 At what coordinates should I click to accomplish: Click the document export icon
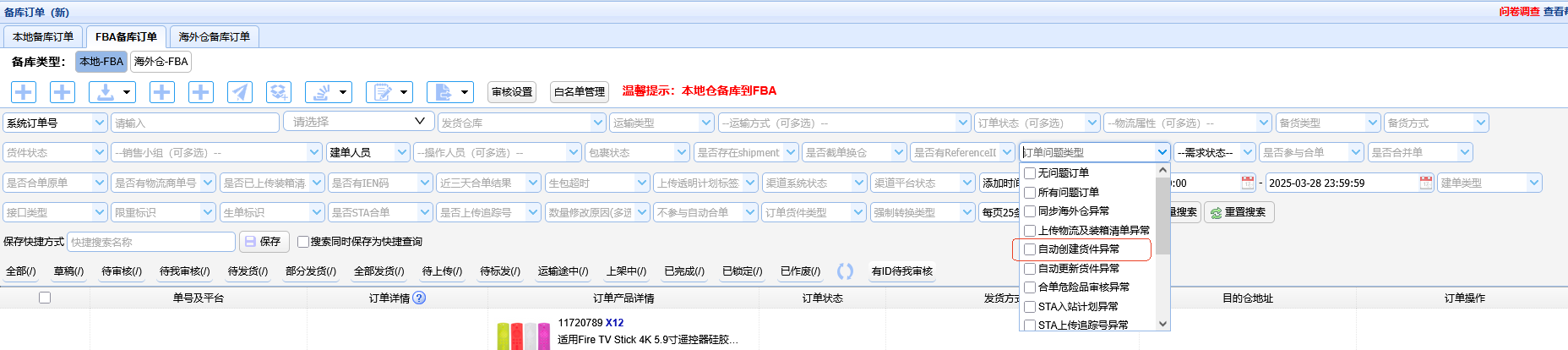click(x=444, y=92)
